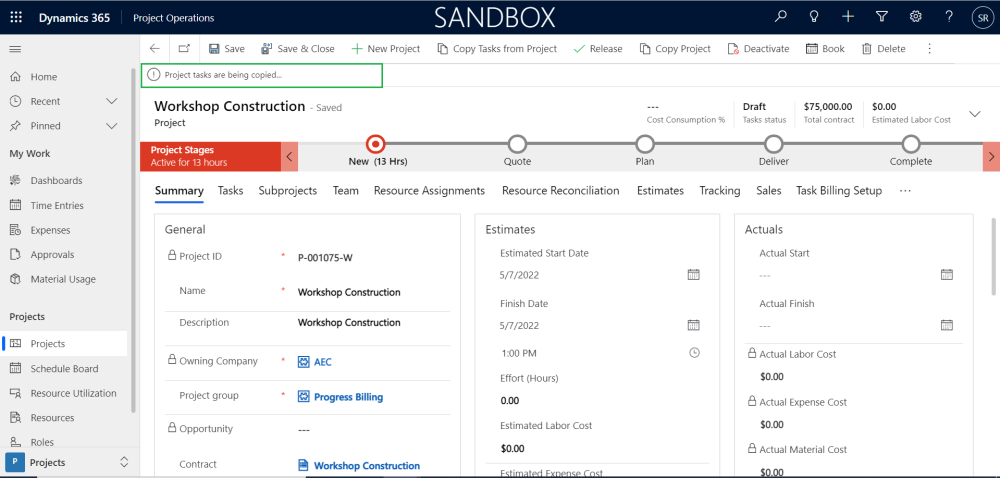Switch to the Estimates tab
Viewport: 1000px width, 478px height.
coord(660,191)
